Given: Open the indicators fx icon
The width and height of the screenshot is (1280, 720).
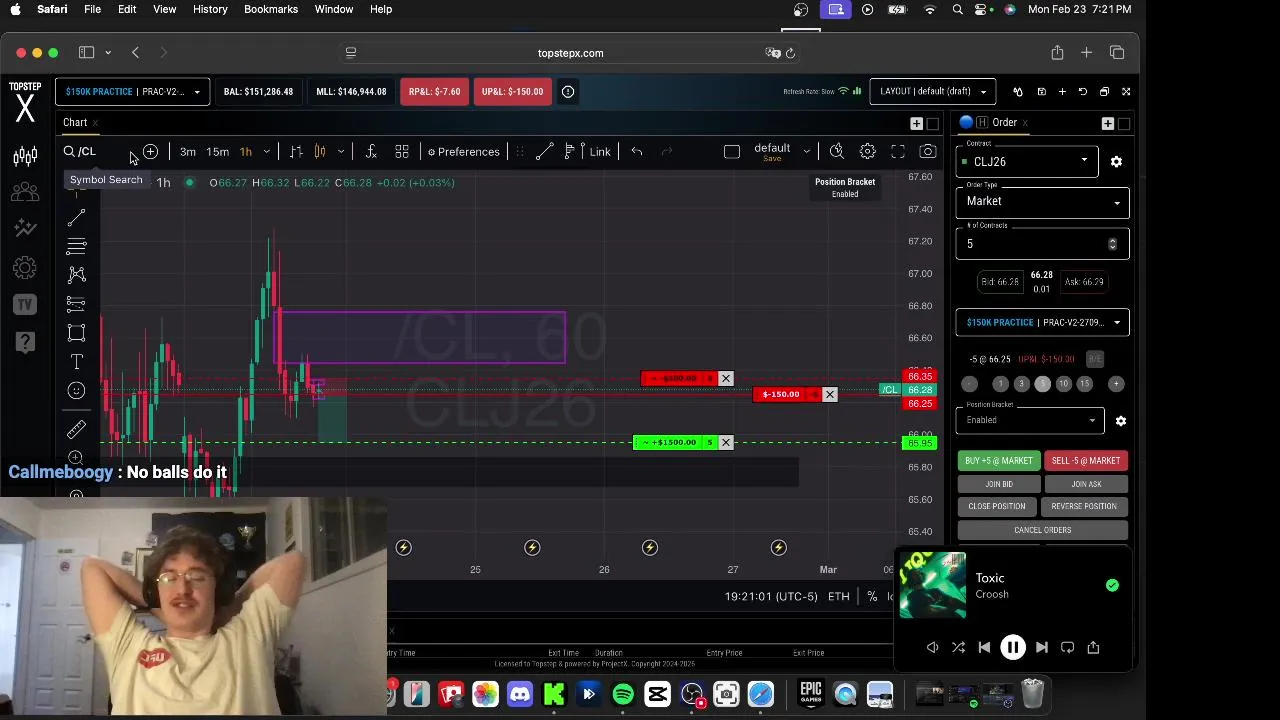Looking at the screenshot, I should pyautogui.click(x=371, y=152).
